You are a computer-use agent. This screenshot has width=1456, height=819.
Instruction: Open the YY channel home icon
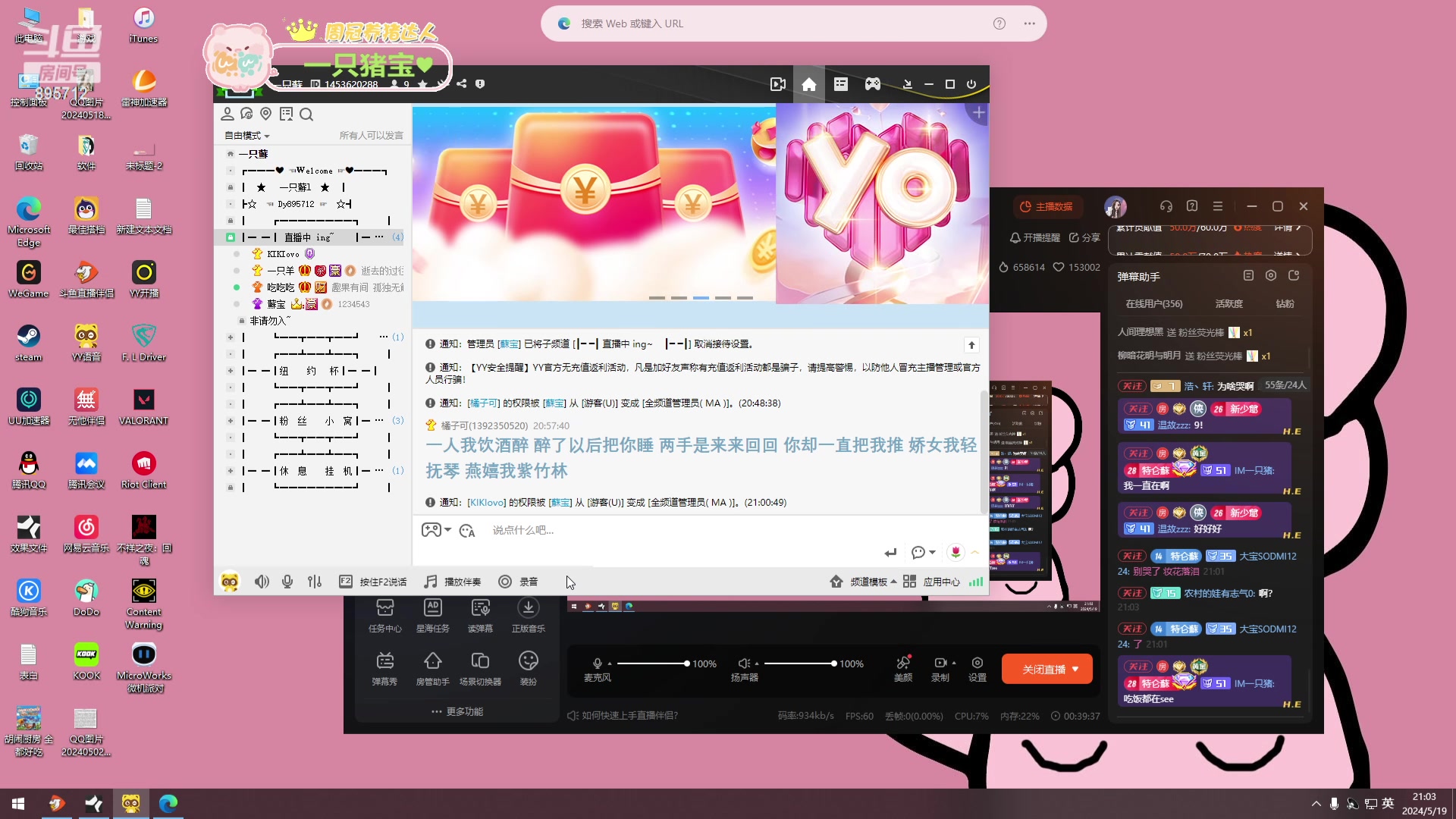pos(809,84)
